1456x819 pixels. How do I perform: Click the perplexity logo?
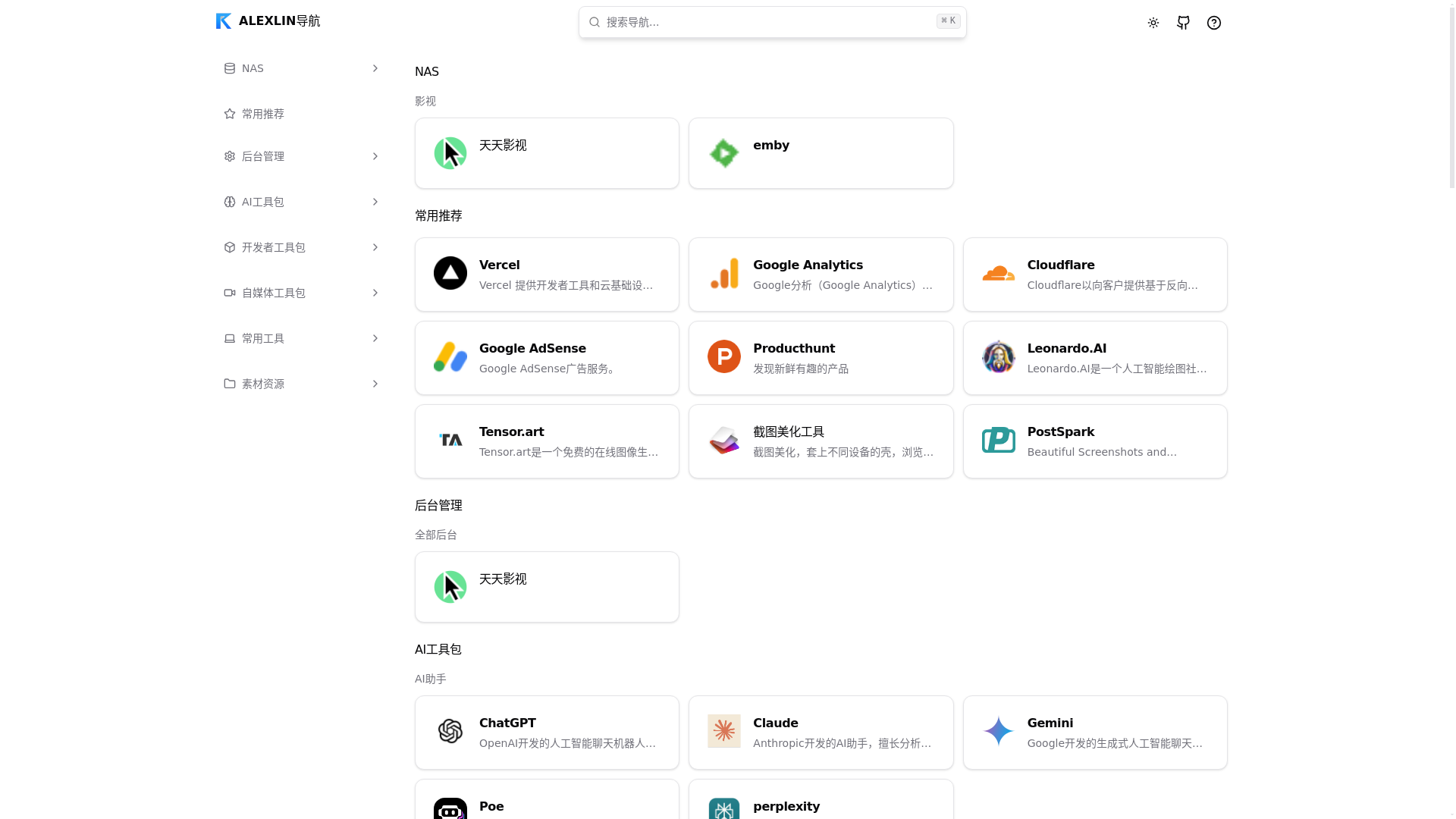[724, 808]
